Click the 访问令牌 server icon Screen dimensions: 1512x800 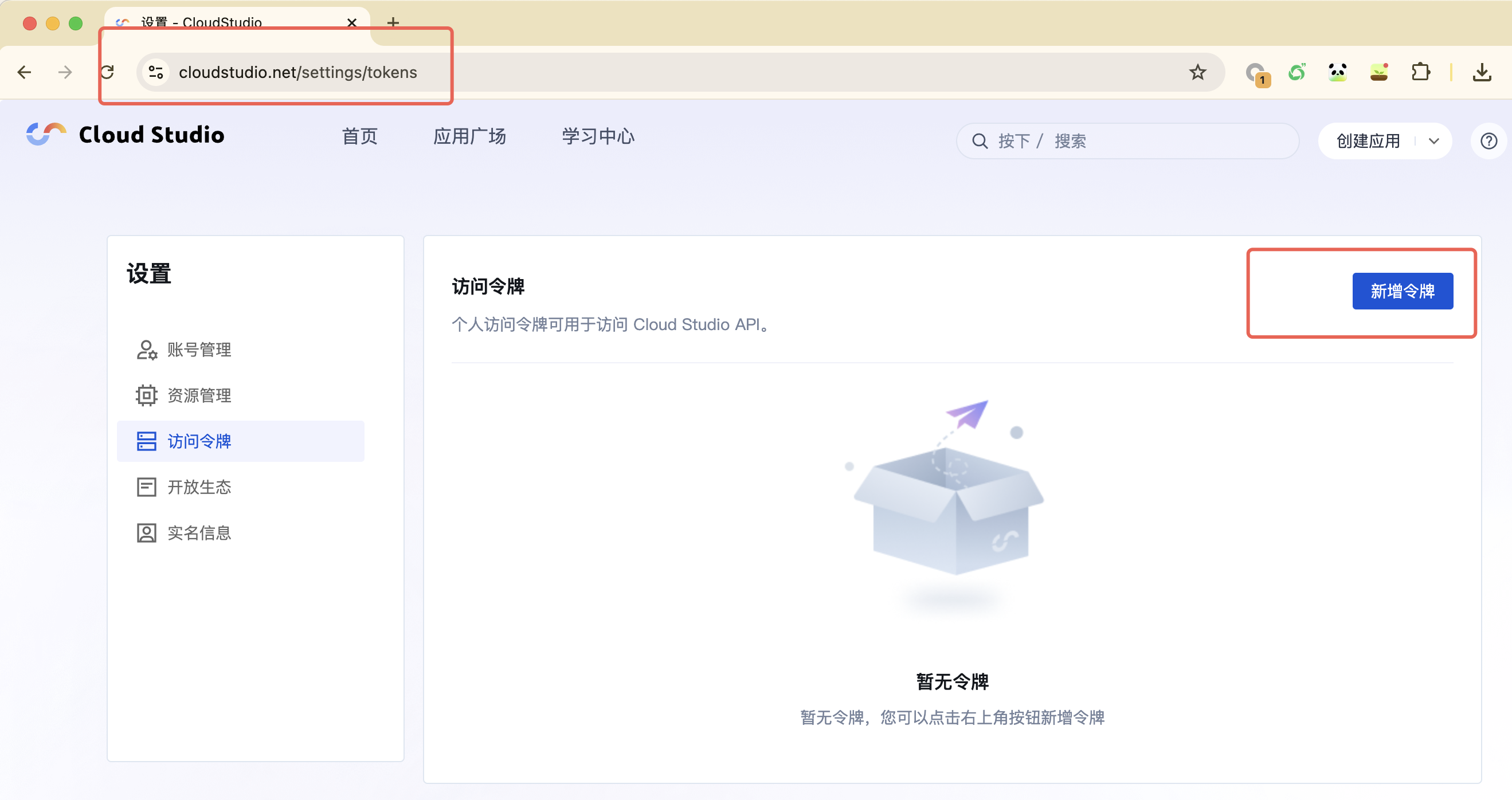pos(146,441)
